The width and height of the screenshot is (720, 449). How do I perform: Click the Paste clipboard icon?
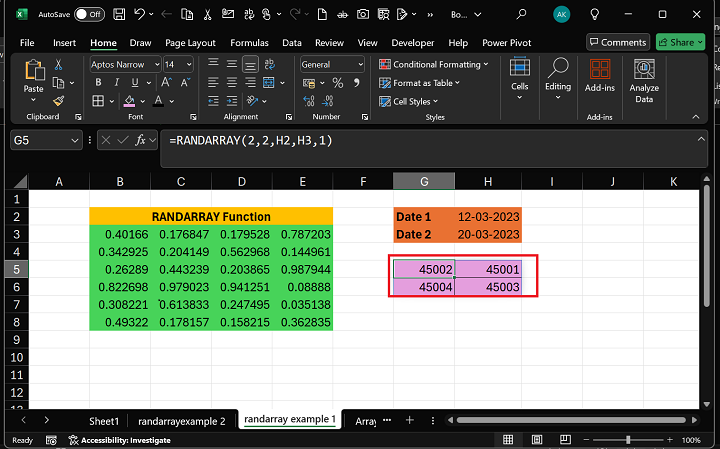point(34,72)
